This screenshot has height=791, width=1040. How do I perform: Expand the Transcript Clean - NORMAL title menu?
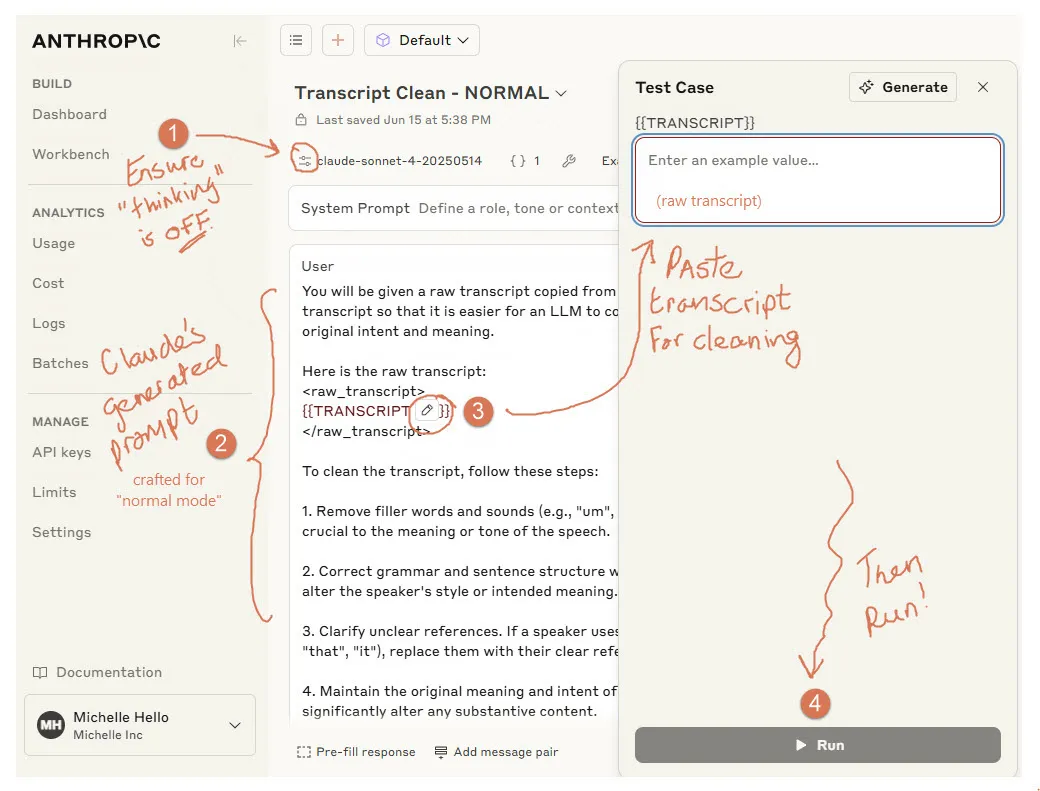[x=561, y=93]
